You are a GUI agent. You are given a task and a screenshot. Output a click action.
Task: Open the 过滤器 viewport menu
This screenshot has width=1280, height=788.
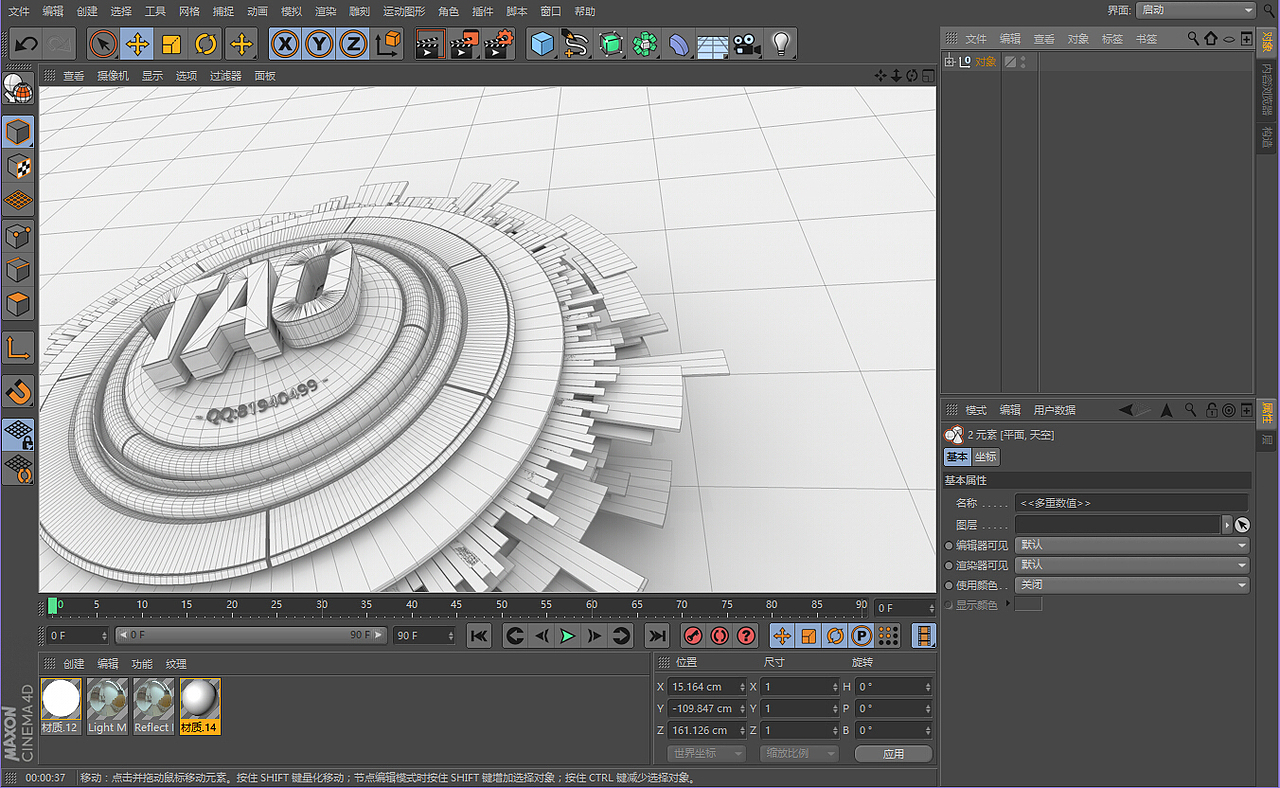coord(225,76)
